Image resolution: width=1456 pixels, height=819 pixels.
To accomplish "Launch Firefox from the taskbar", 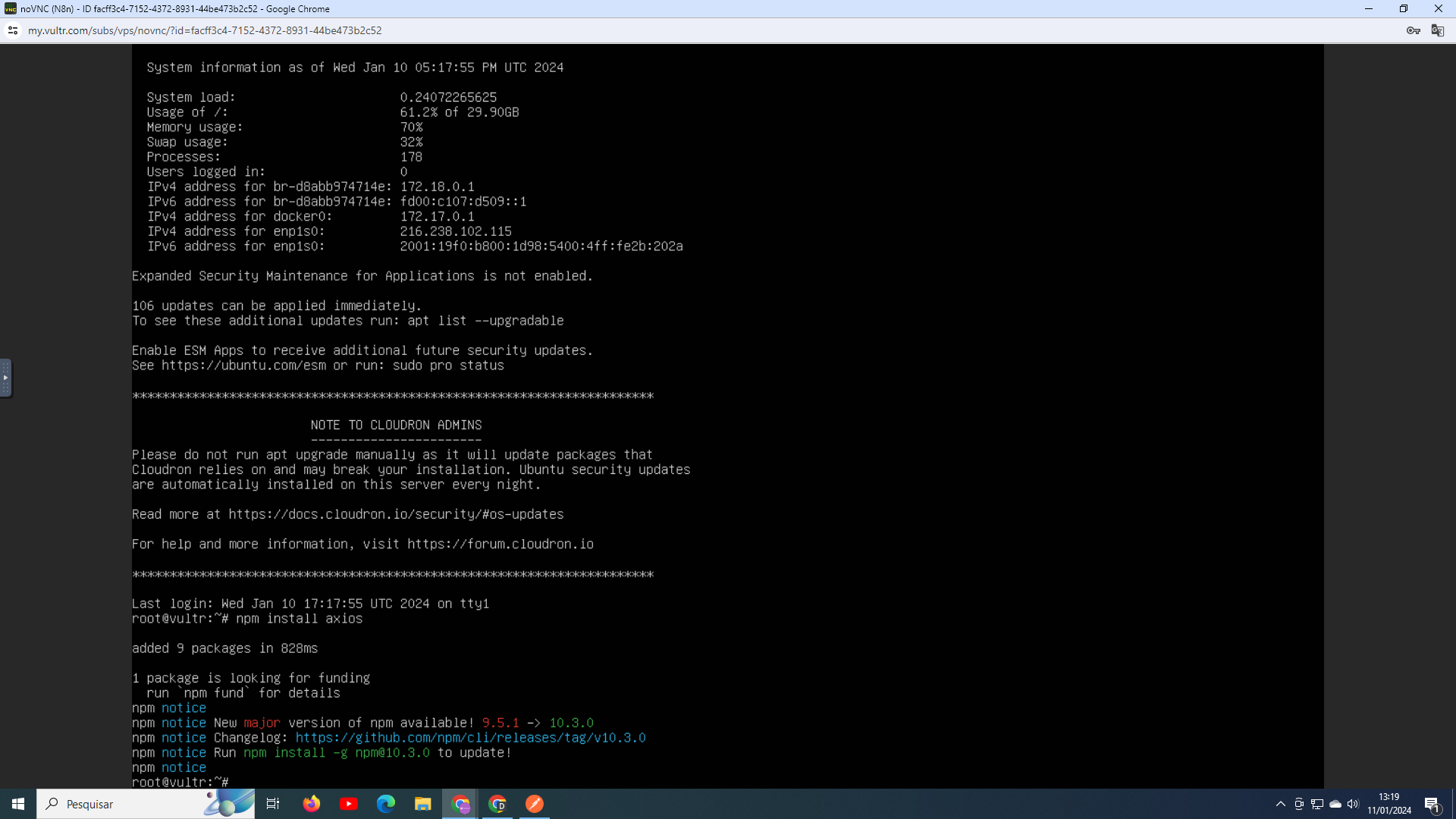I will pyautogui.click(x=312, y=804).
